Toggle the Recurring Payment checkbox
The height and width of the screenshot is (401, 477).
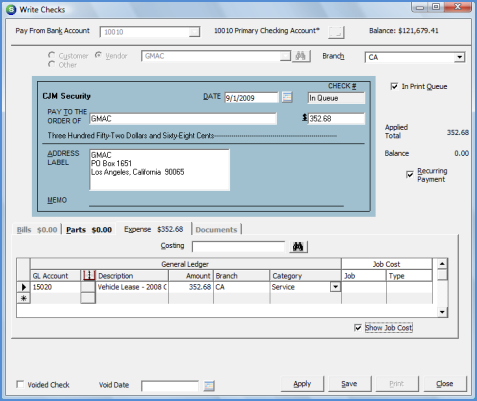click(x=410, y=174)
